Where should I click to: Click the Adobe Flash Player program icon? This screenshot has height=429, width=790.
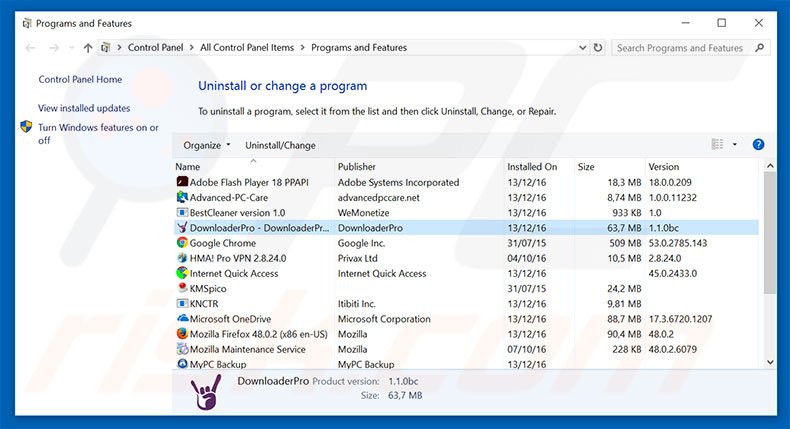click(182, 182)
